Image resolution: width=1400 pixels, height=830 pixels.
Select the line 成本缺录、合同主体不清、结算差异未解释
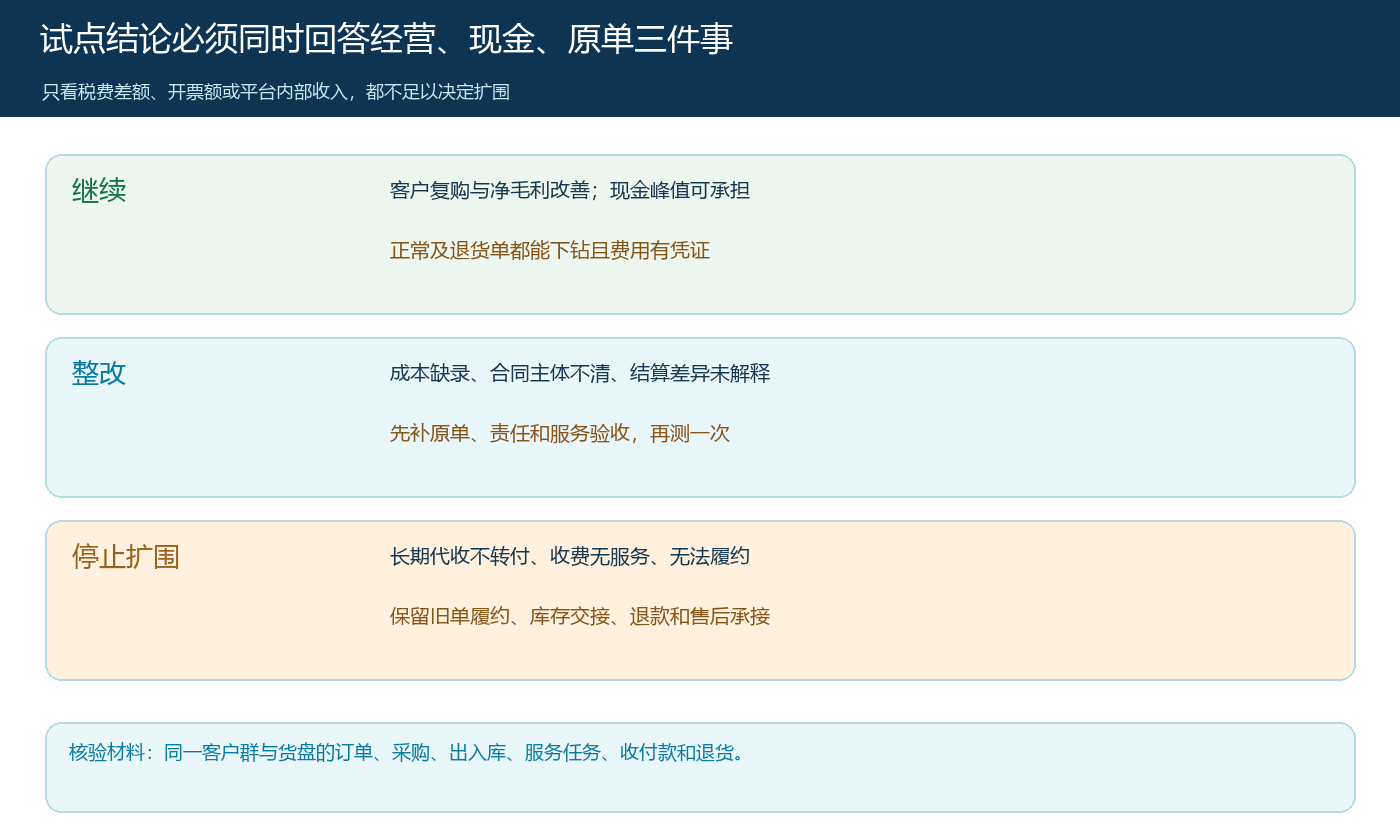(580, 373)
